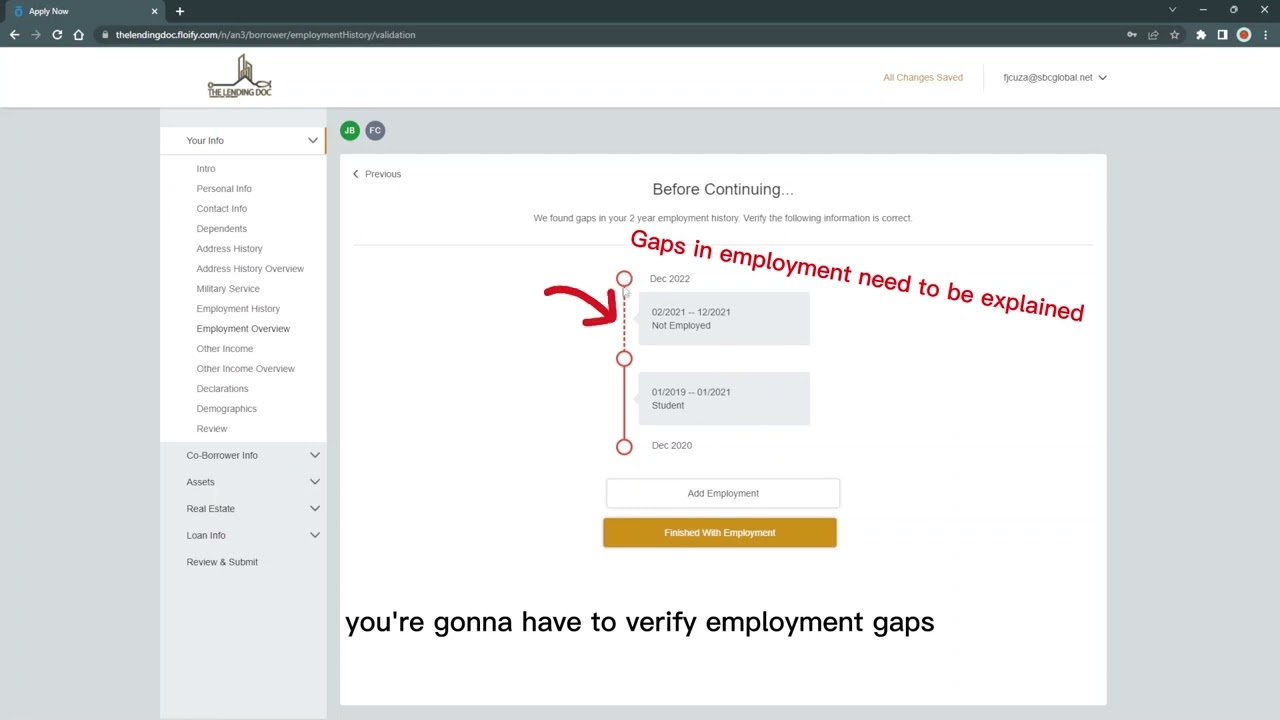Open the Contact Info step
Image resolution: width=1280 pixels, height=720 pixels.
[x=222, y=209]
